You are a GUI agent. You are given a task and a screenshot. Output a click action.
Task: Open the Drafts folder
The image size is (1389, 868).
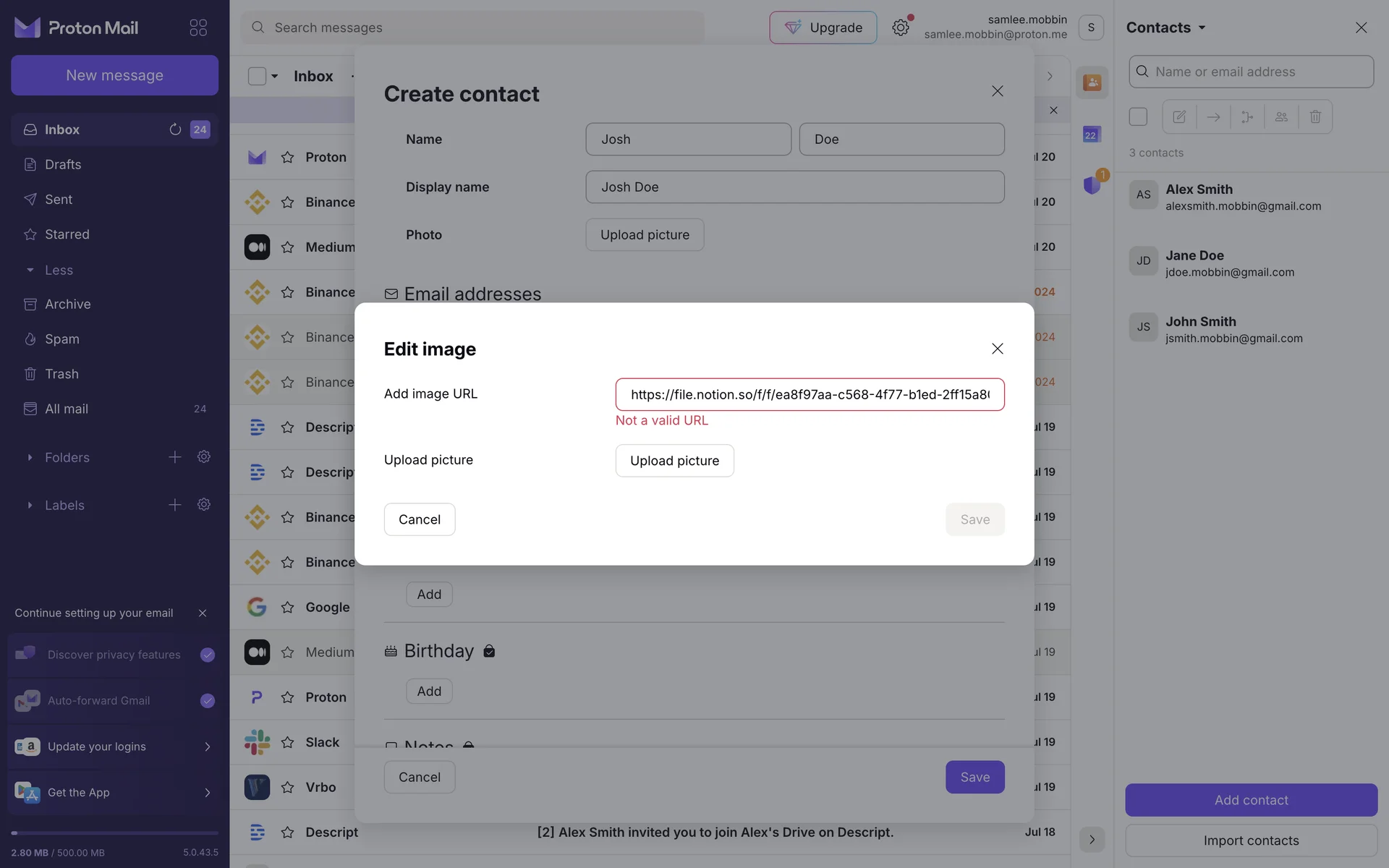(x=62, y=164)
